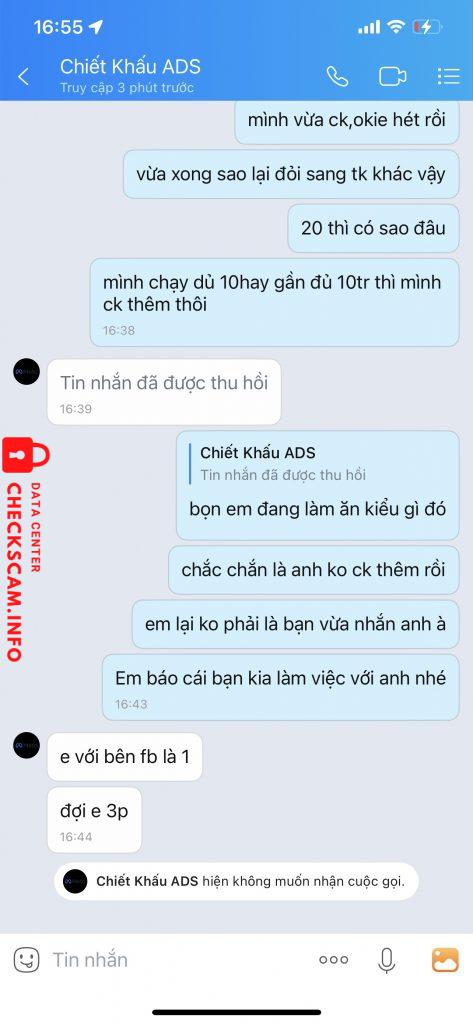Open the sticker and emoji picker
This screenshot has height=1024, width=473.
pyautogui.click(x=26, y=959)
